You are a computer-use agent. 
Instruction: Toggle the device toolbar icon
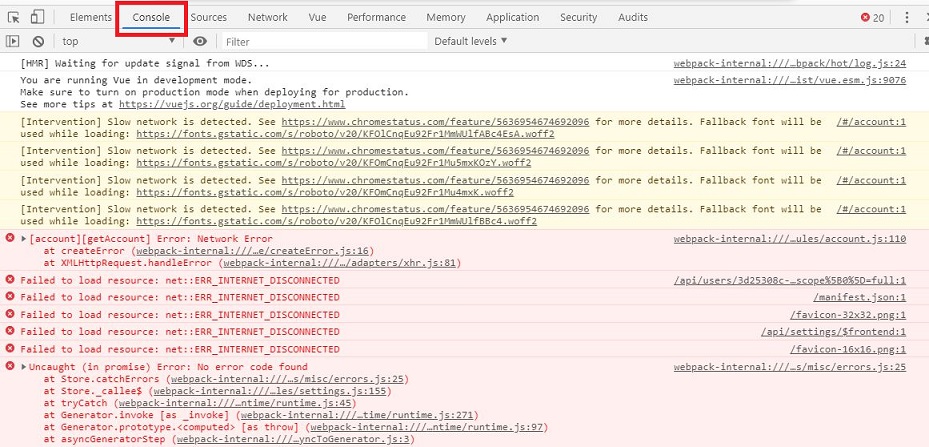(37, 17)
